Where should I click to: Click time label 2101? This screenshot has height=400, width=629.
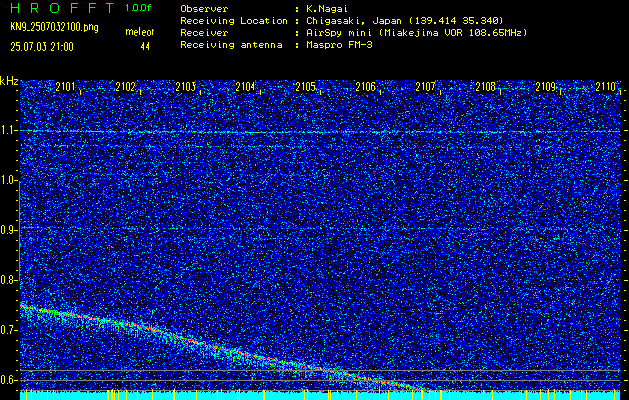pos(65,87)
